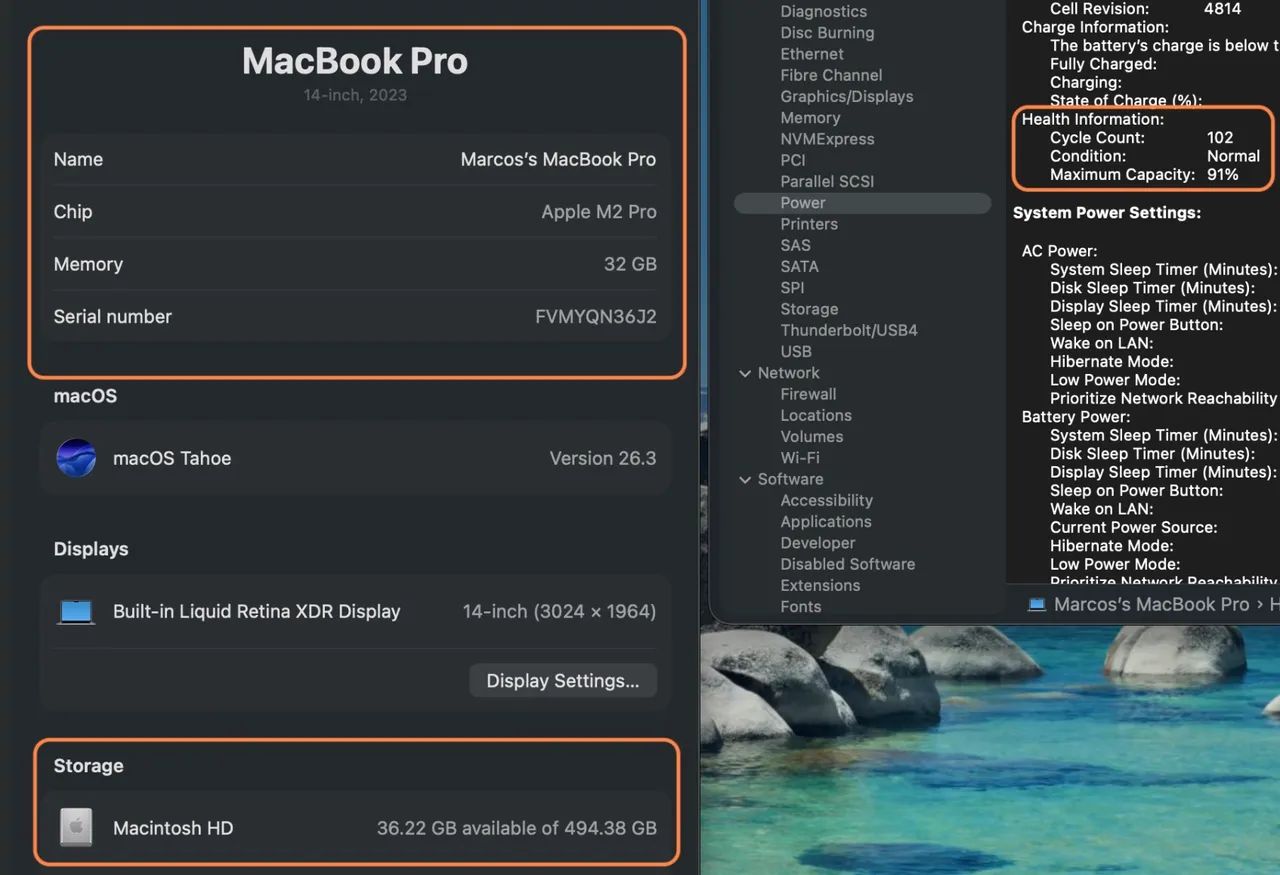The image size is (1280, 875).
Task: Open Applications under Software
Action: 826,521
